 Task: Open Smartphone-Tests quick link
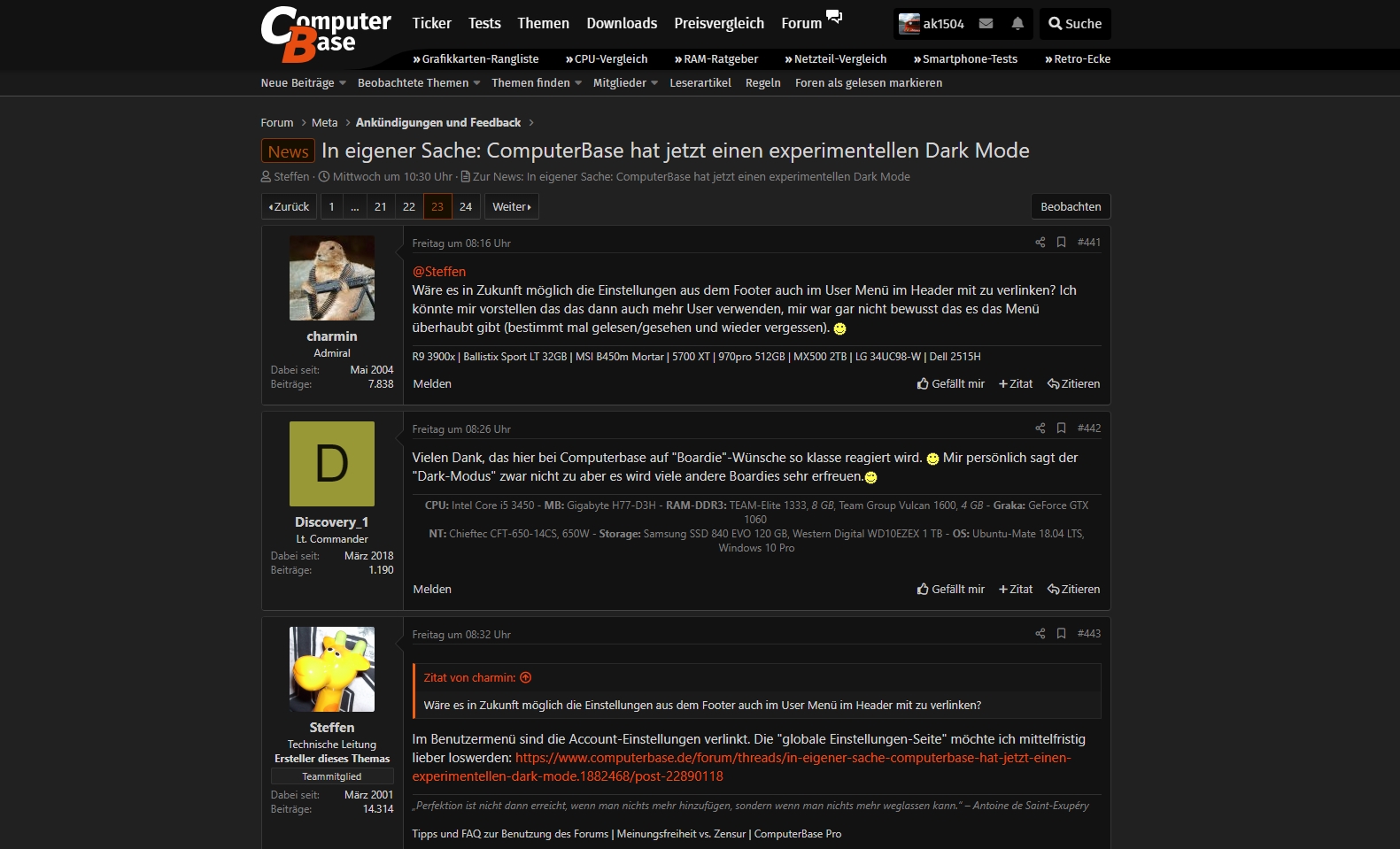pyautogui.click(x=966, y=59)
